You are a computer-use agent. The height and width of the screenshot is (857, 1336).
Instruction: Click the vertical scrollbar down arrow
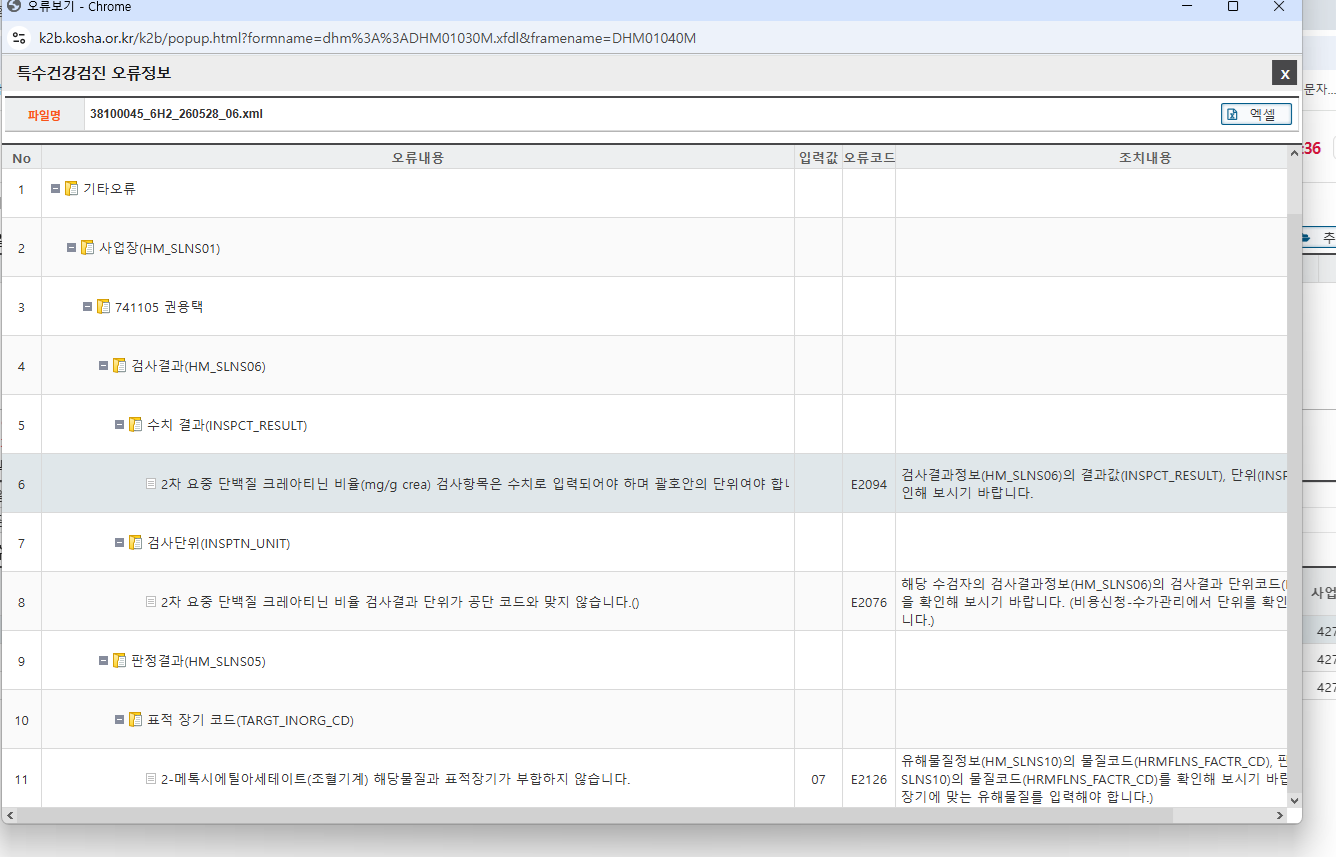click(1295, 799)
